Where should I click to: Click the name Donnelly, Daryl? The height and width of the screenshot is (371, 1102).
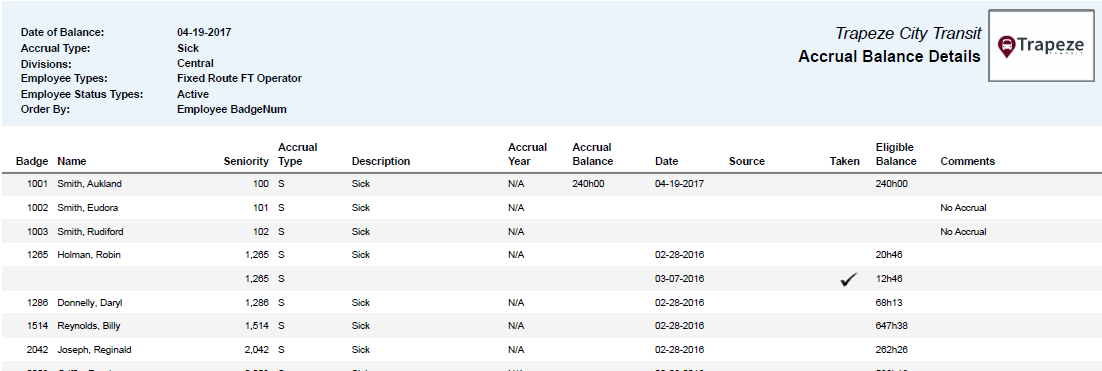click(x=91, y=302)
